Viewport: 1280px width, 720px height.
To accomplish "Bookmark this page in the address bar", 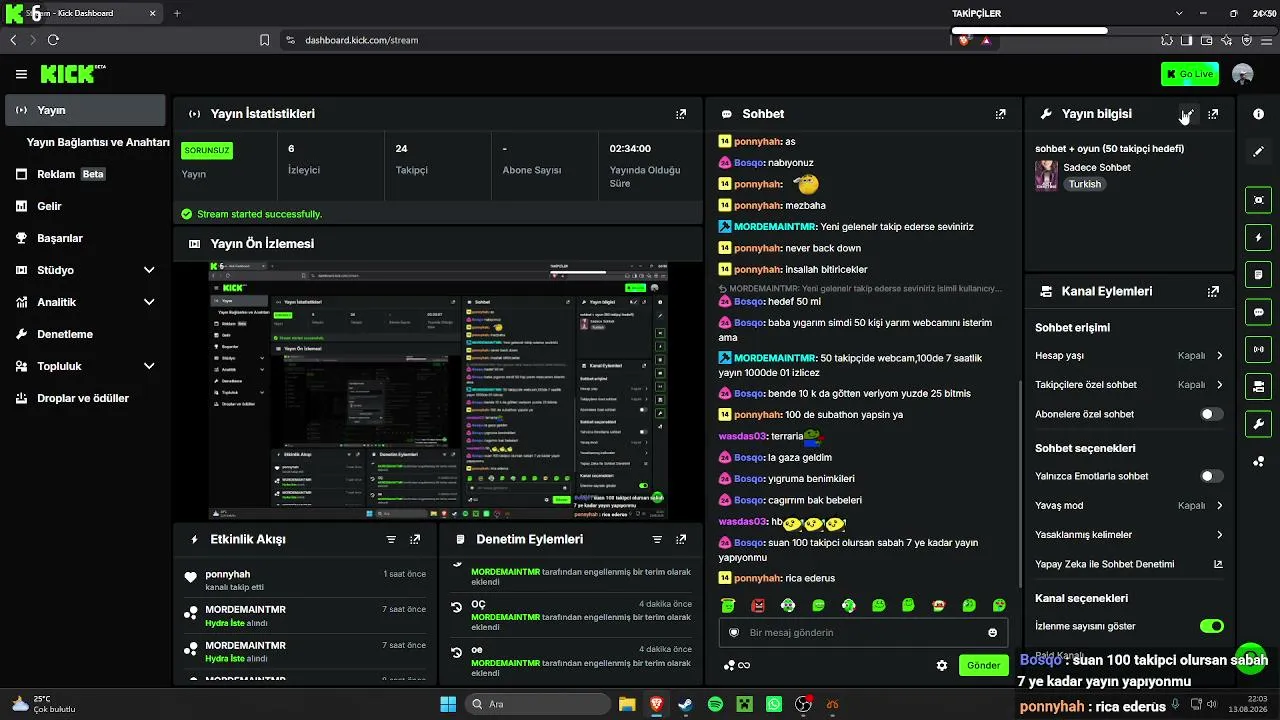I will [264, 40].
